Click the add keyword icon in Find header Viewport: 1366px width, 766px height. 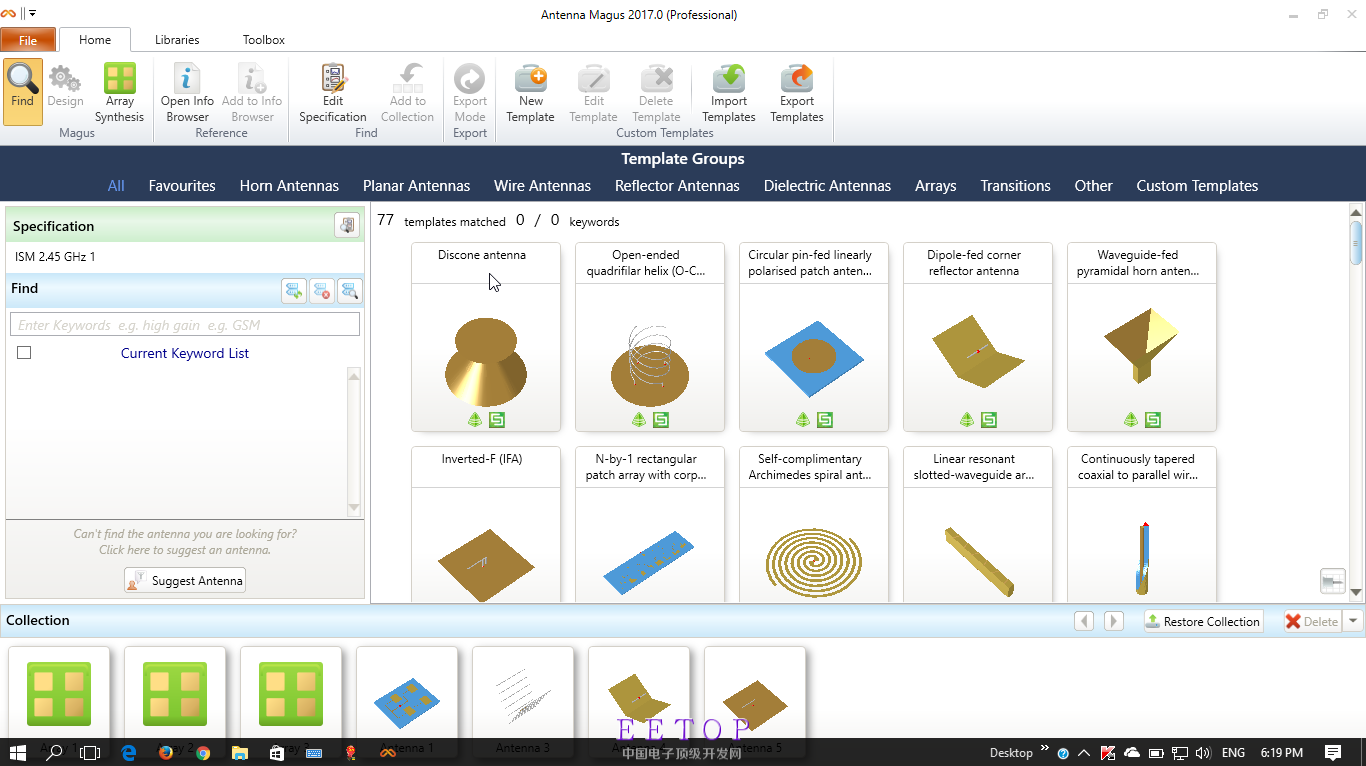click(x=294, y=291)
